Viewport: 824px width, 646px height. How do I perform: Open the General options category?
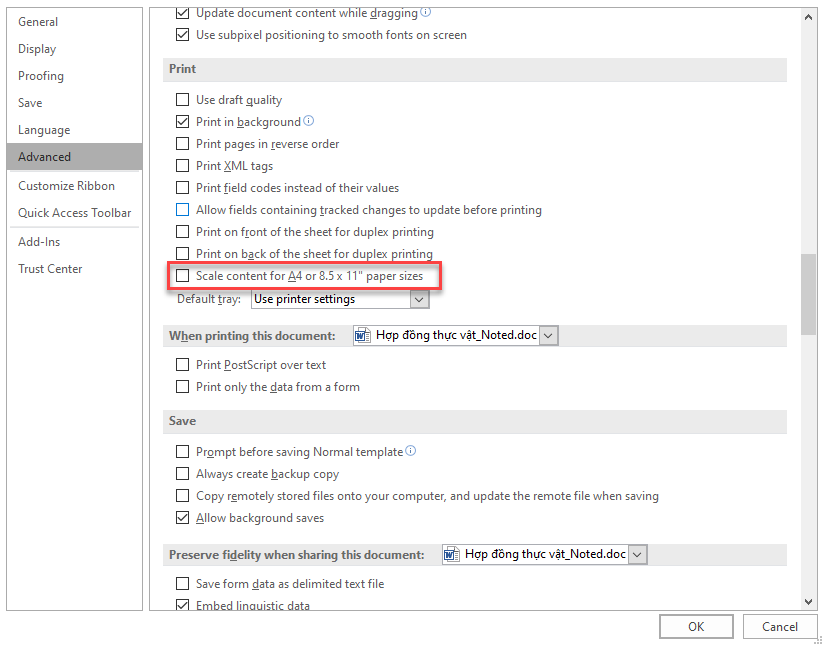coord(75,22)
